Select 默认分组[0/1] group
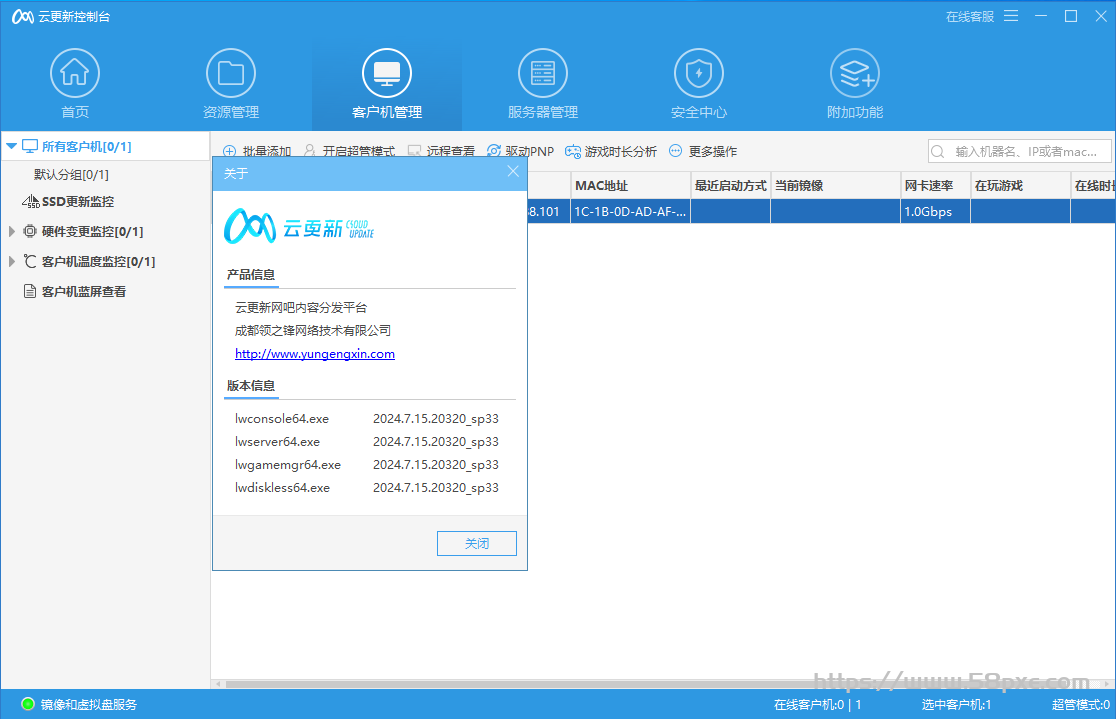 [71, 174]
